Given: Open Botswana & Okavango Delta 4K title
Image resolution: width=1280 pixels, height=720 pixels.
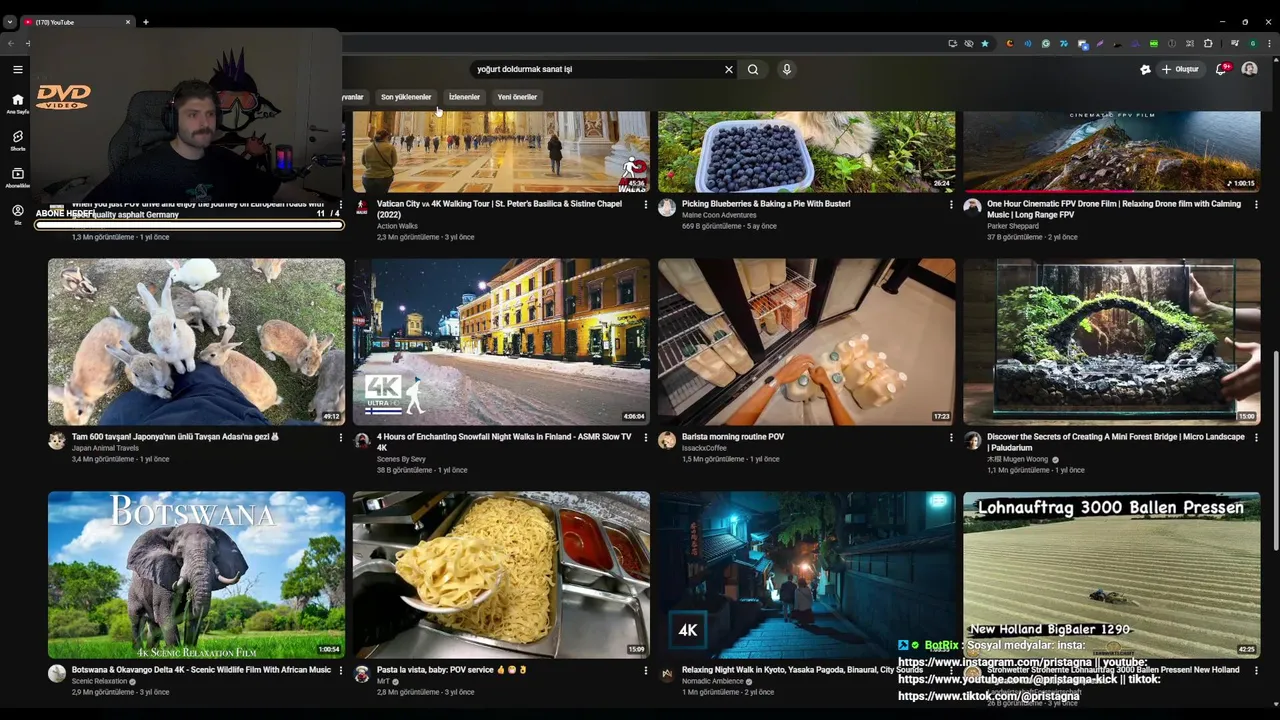Looking at the screenshot, I should (x=201, y=670).
